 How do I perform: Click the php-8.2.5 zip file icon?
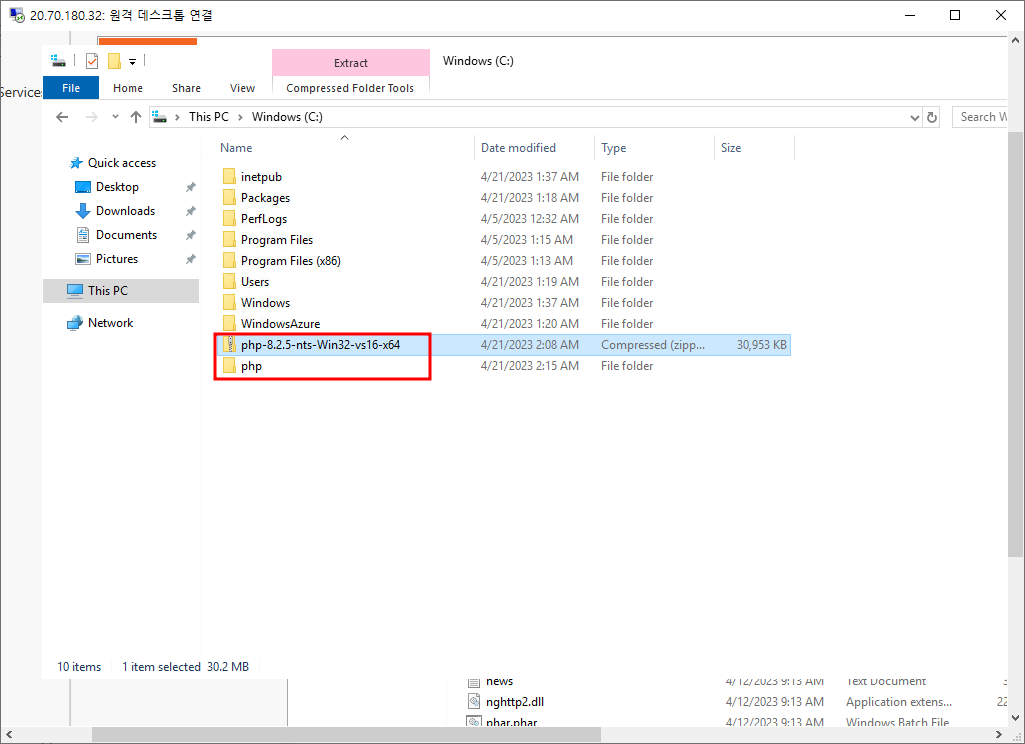[229, 345]
